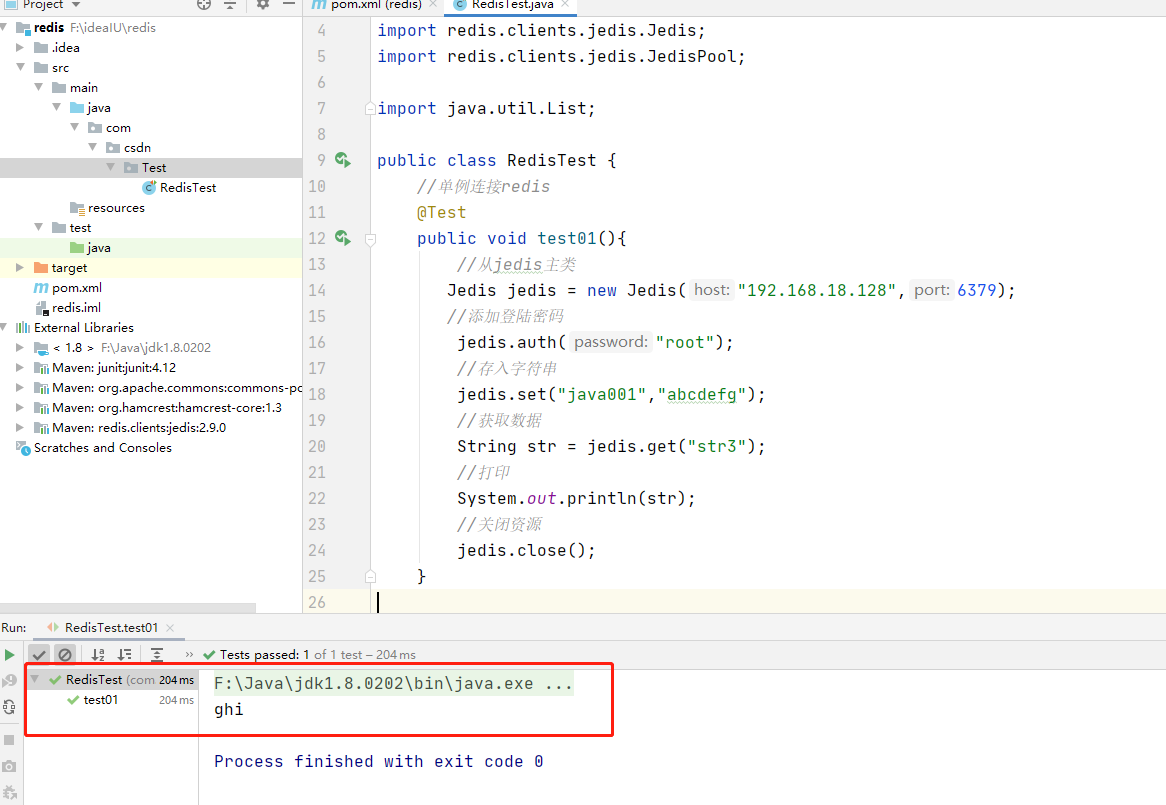Click rerun failed tests icon
The width and height of the screenshot is (1166, 805).
[x=10, y=681]
